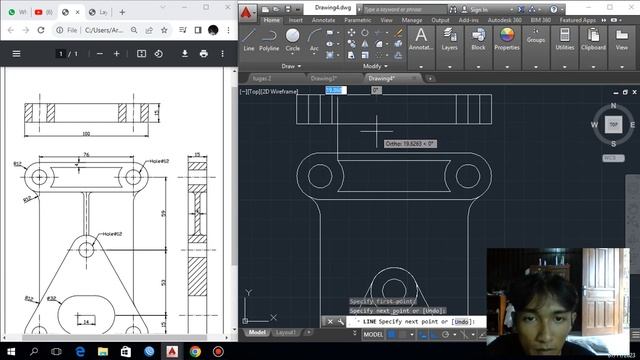
Task: Open the Annotate ribbon tab
Action: pyautogui.click(x=323, y=20)
